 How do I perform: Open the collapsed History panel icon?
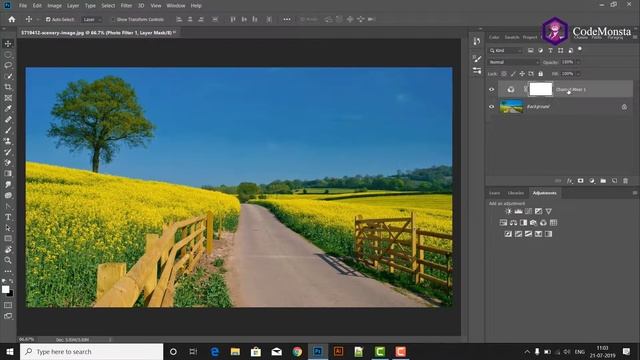(477, 41)
